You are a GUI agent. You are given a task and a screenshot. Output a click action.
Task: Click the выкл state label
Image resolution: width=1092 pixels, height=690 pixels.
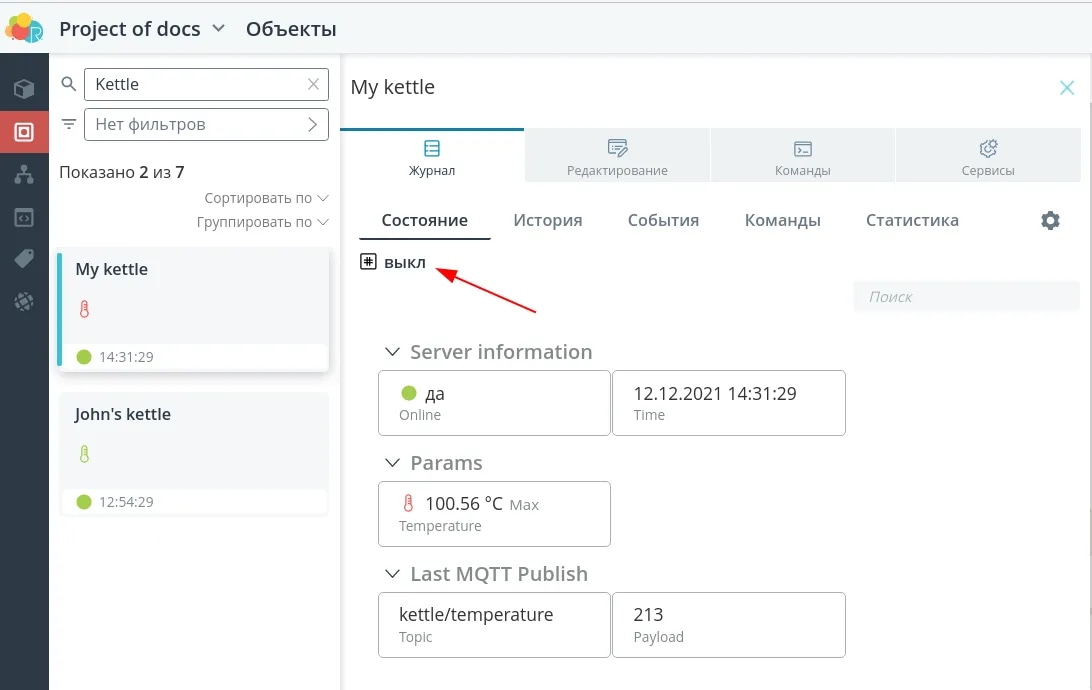pyautogui.click(x=405, y=262)
